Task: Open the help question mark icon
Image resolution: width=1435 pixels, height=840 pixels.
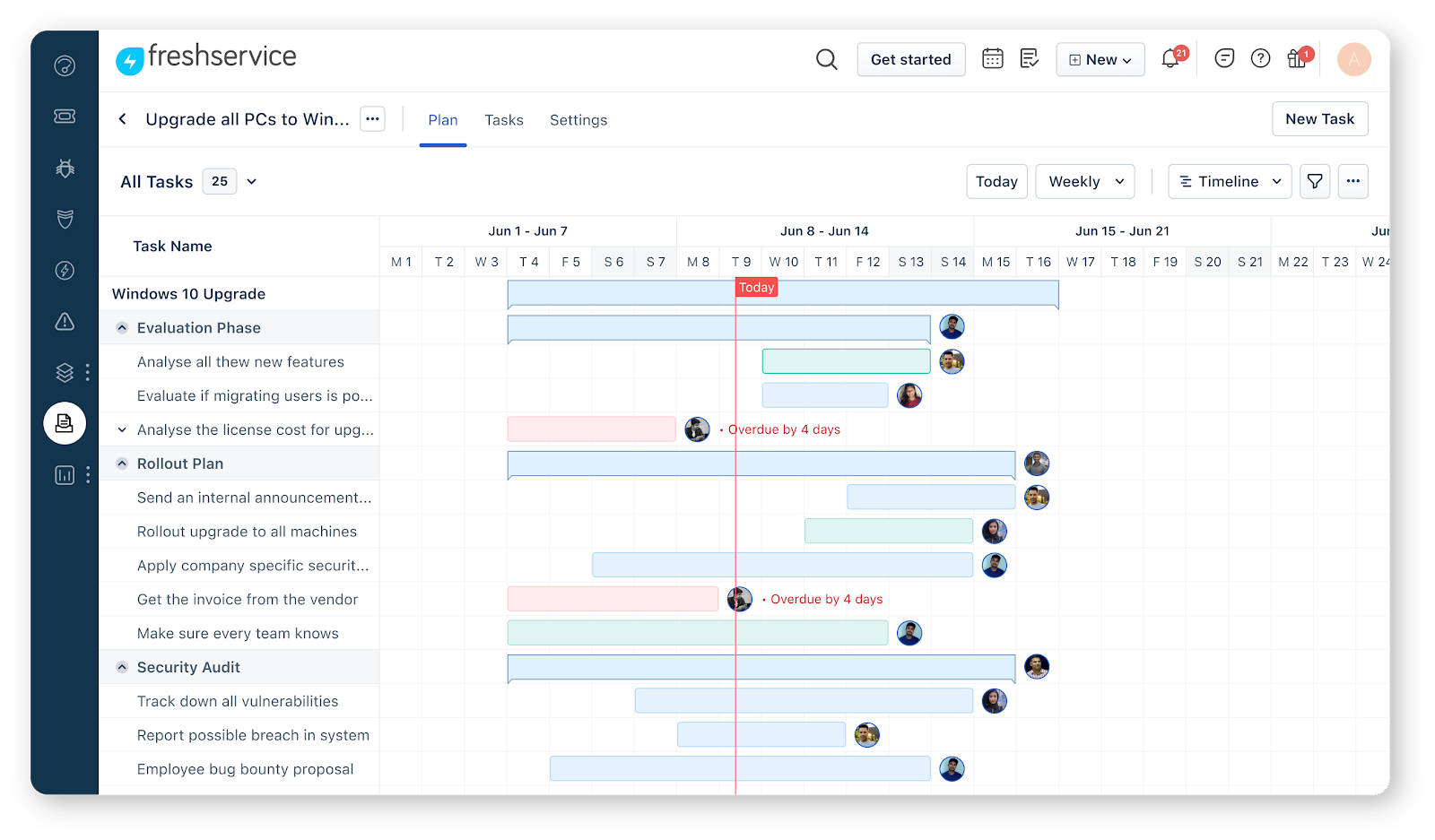Action: 1260,58
